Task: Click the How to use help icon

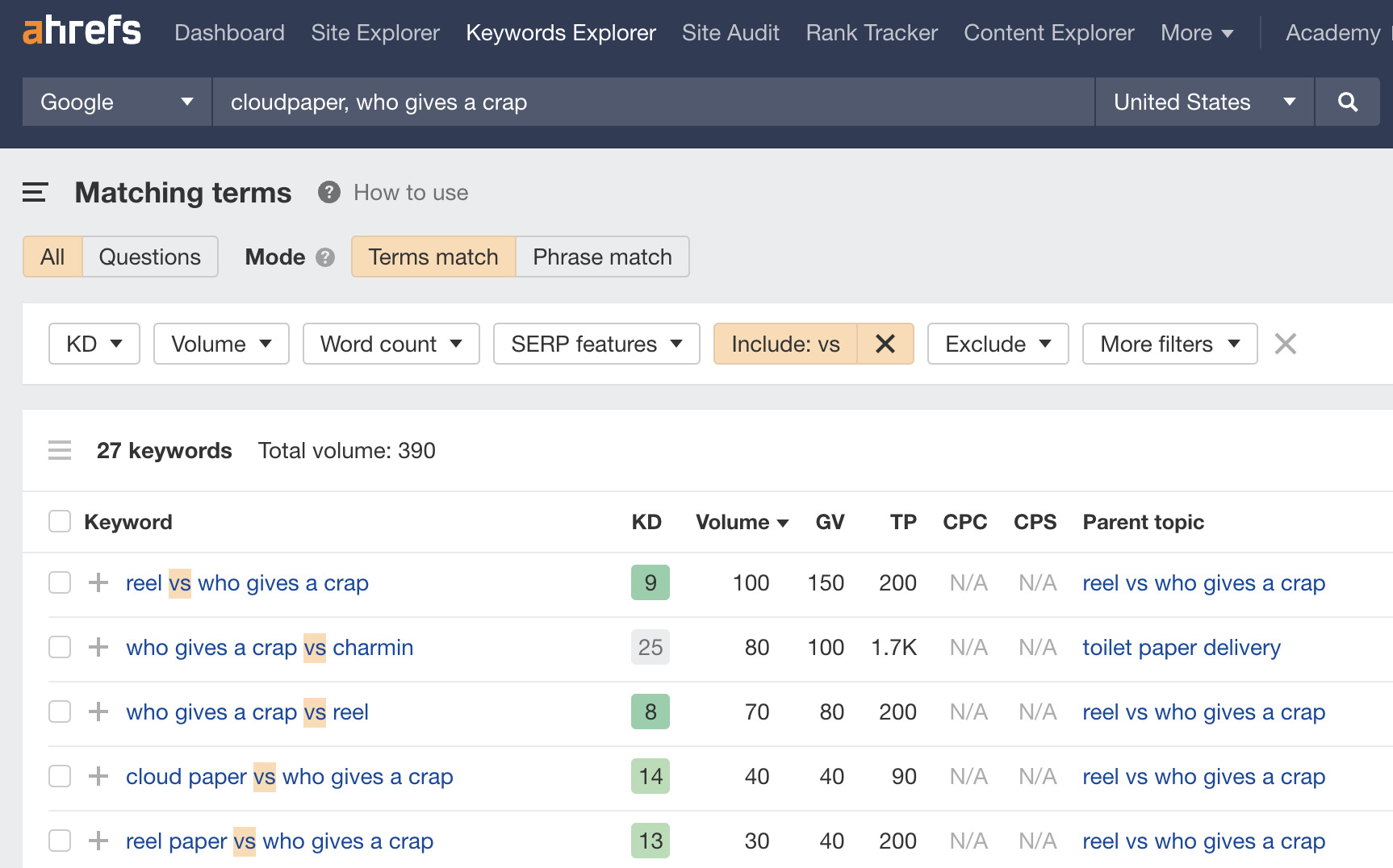Action: [x=328, y=193]
